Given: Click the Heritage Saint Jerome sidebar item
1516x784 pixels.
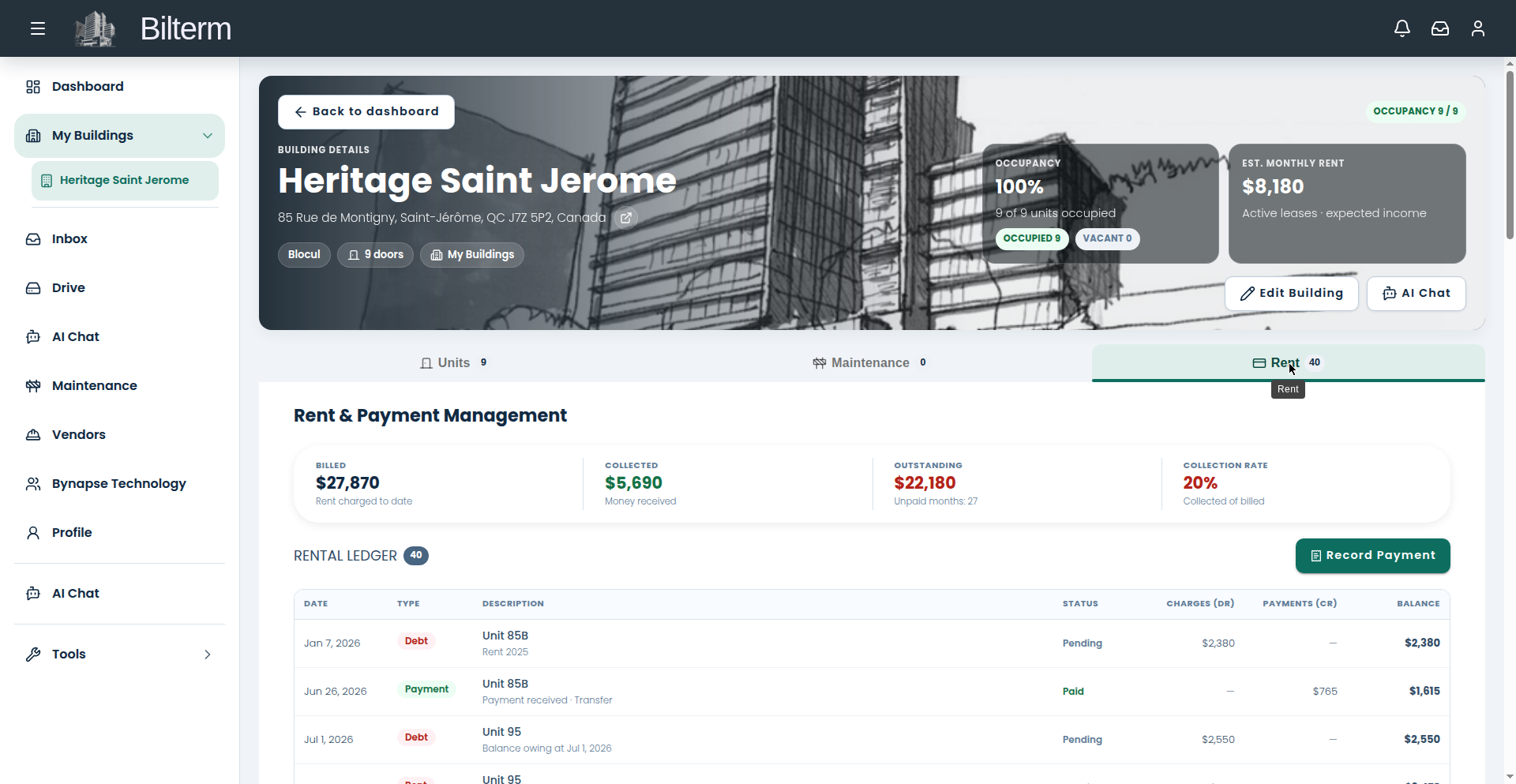Looking at the screenshot, I should coord(125,181).
